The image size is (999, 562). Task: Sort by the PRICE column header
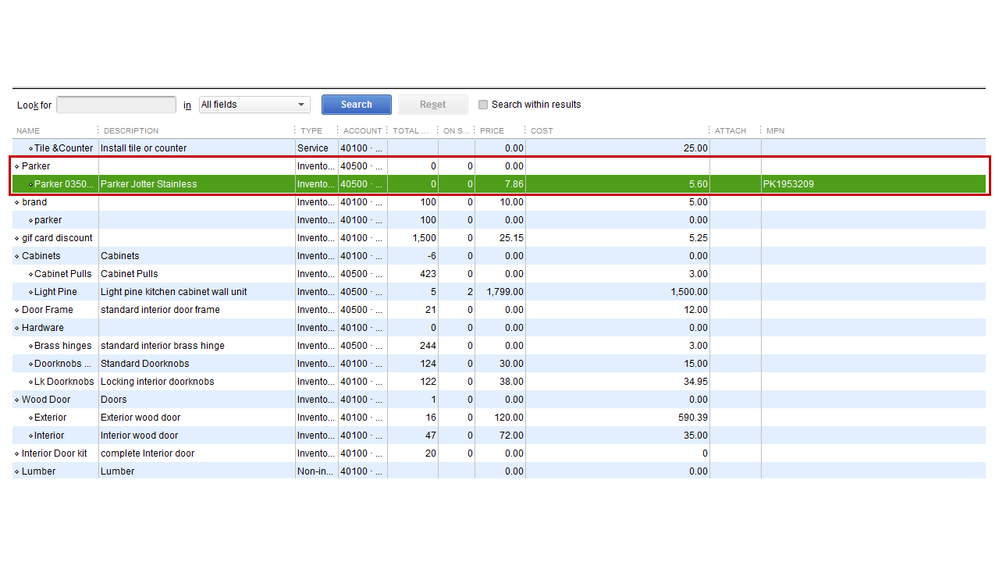(x=491, y=131)
